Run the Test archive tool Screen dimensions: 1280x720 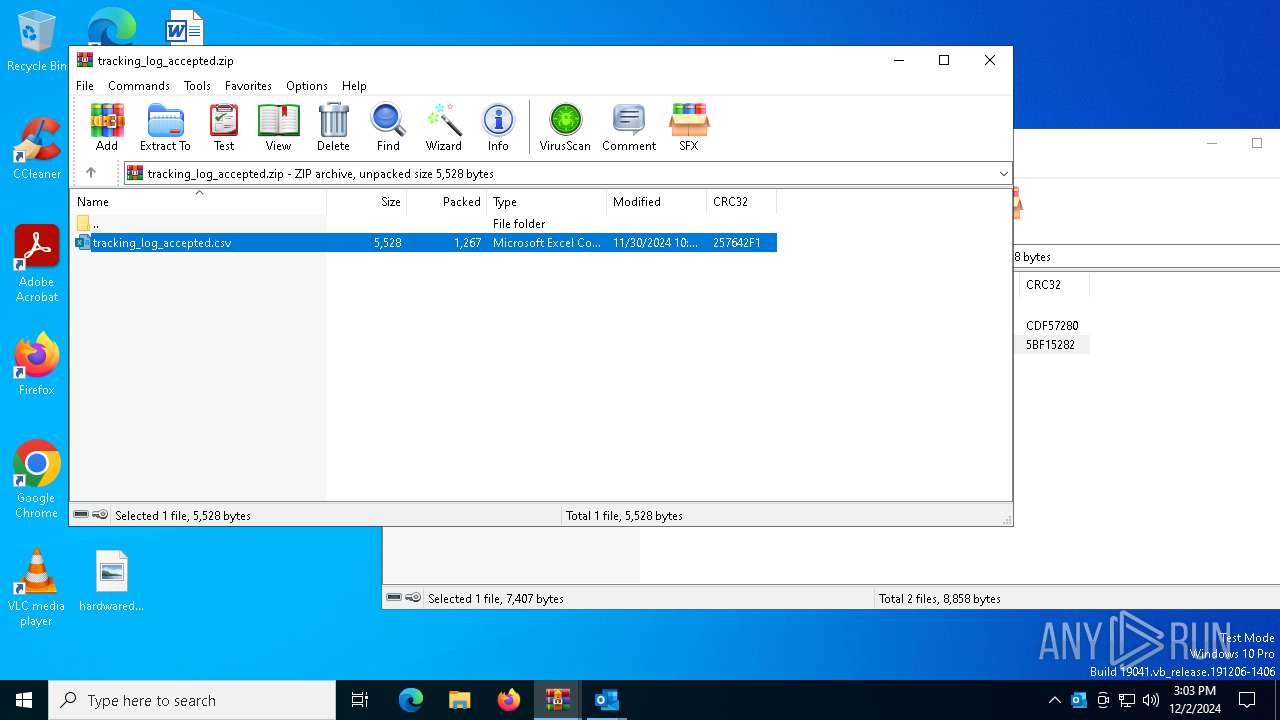(x=224, y=127)
